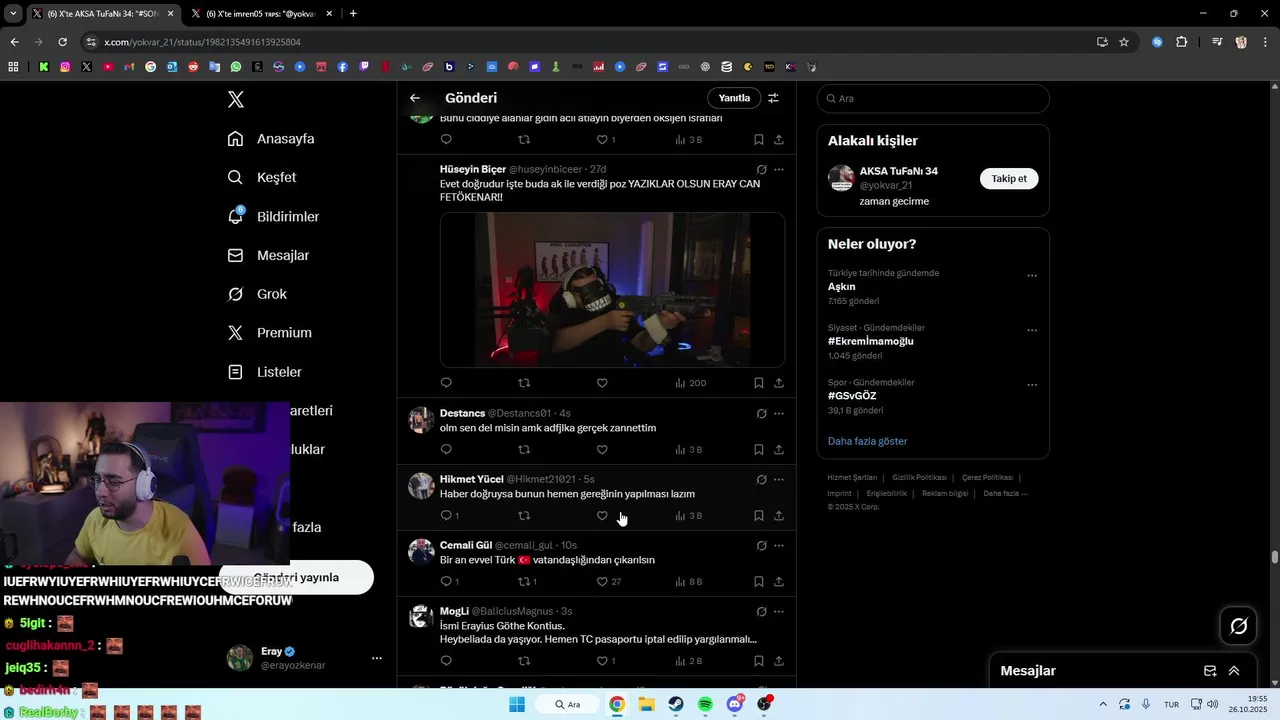Like Destancs's reply
Screen dimensions: 1280x720
tap(602, 450)
